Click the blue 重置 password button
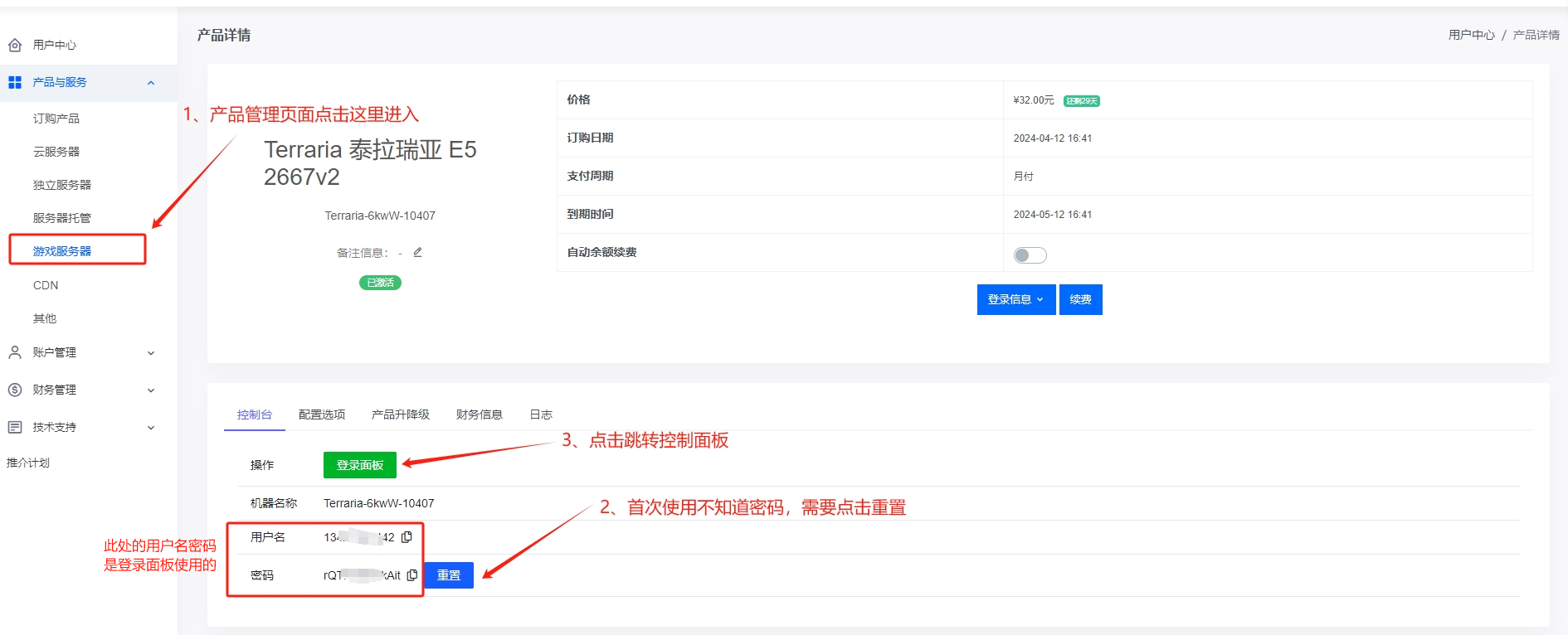This screenshot has width=1568, height=635. pos(449,575)
